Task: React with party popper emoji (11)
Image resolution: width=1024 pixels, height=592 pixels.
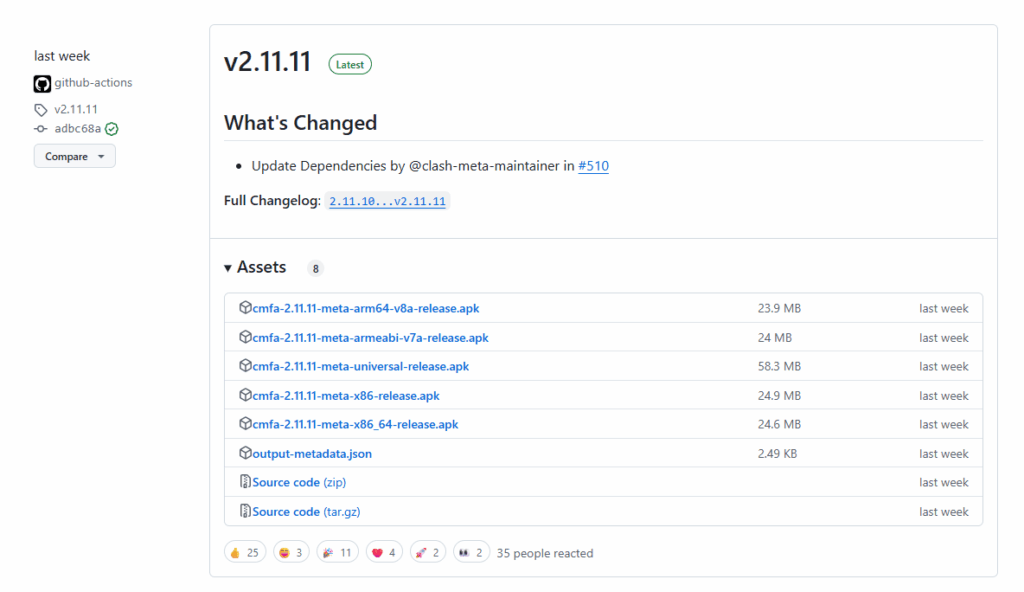Action: (x=338, y=553)
